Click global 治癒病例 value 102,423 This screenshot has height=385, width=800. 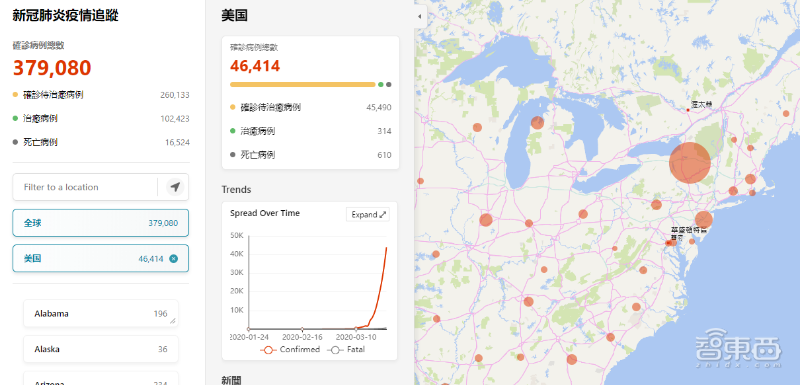(174, 119)
